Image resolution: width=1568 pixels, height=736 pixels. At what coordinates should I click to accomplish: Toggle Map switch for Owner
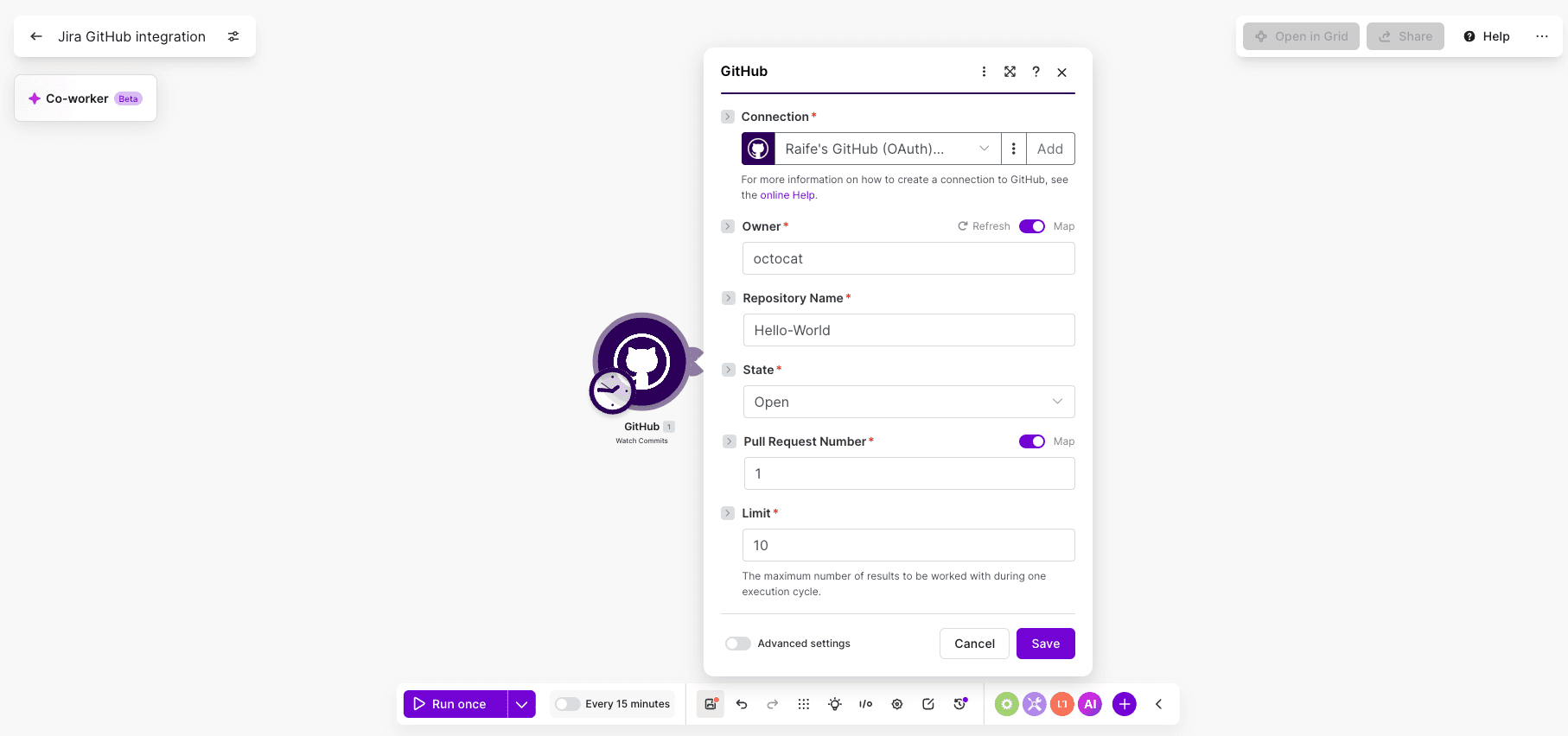pos(1032,226)
